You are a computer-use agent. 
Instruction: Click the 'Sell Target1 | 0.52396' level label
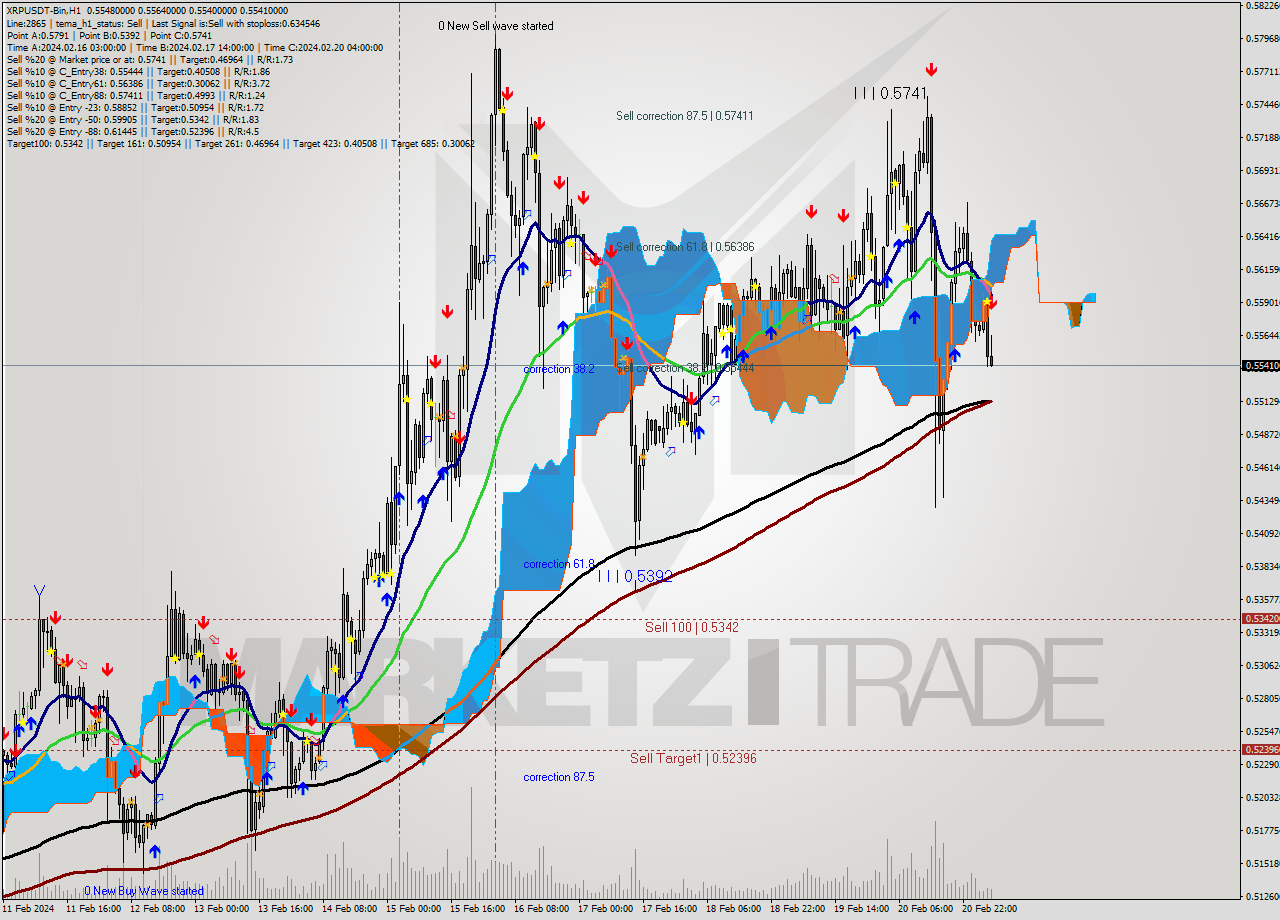[693, 758]
